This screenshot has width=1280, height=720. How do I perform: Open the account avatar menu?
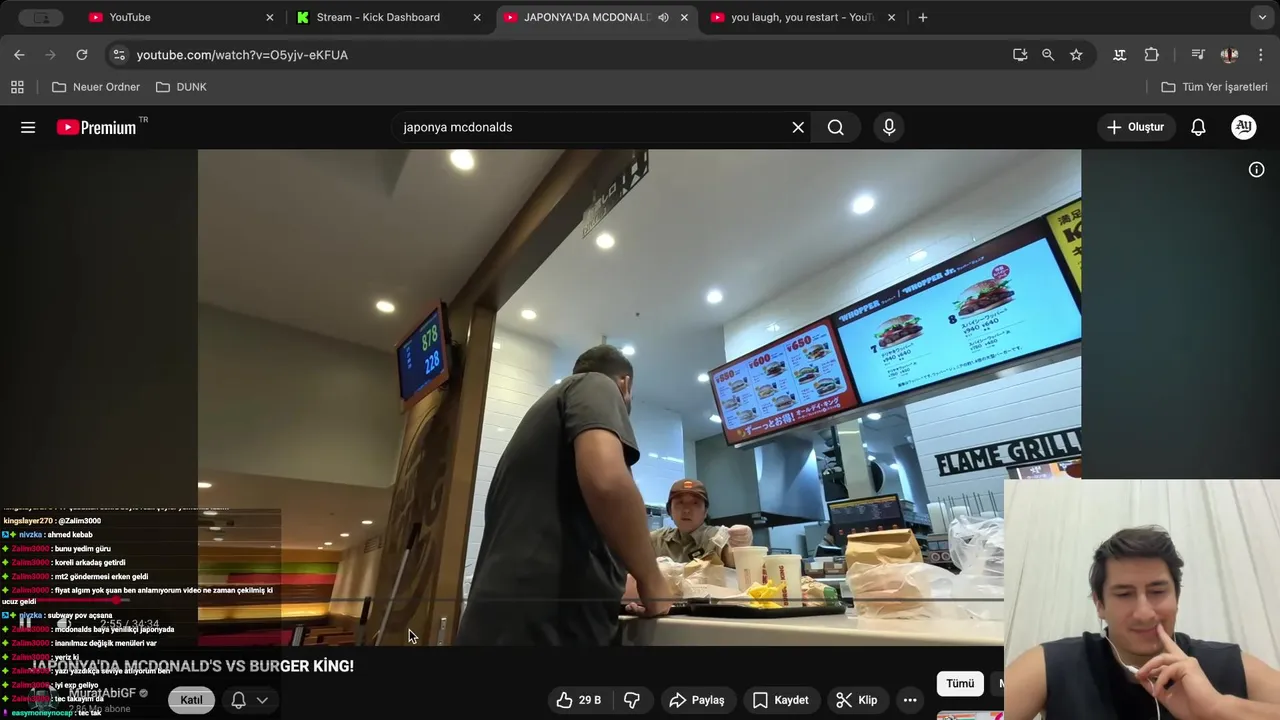1243,127
